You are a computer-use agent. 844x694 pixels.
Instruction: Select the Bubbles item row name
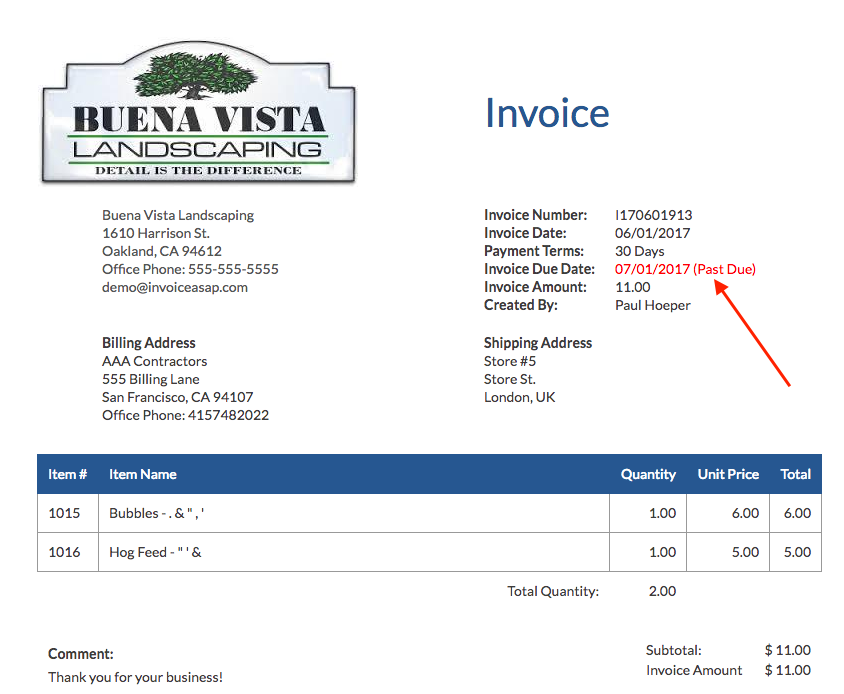(159, 513)
